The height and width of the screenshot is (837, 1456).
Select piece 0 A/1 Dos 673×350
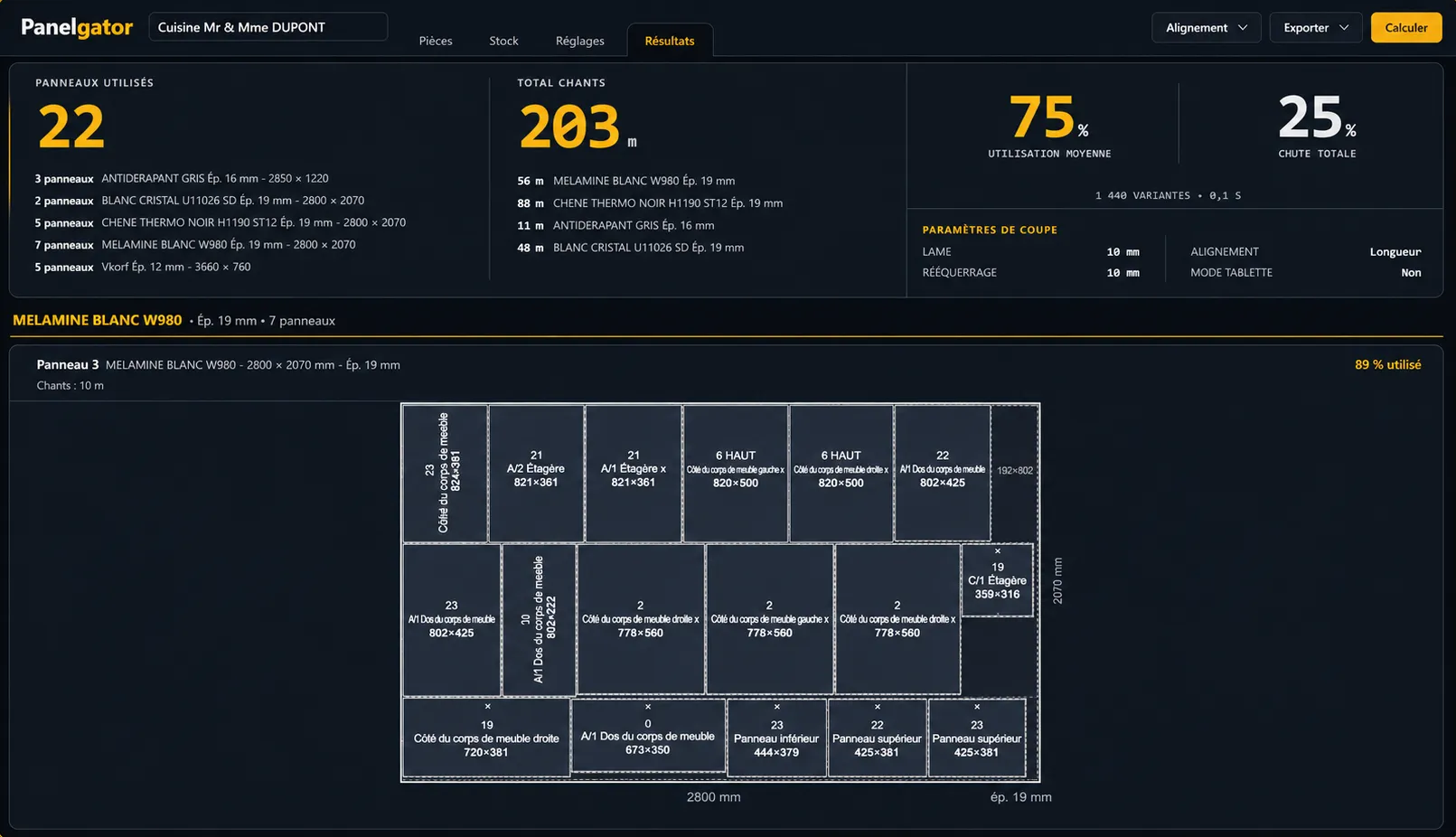648,736
